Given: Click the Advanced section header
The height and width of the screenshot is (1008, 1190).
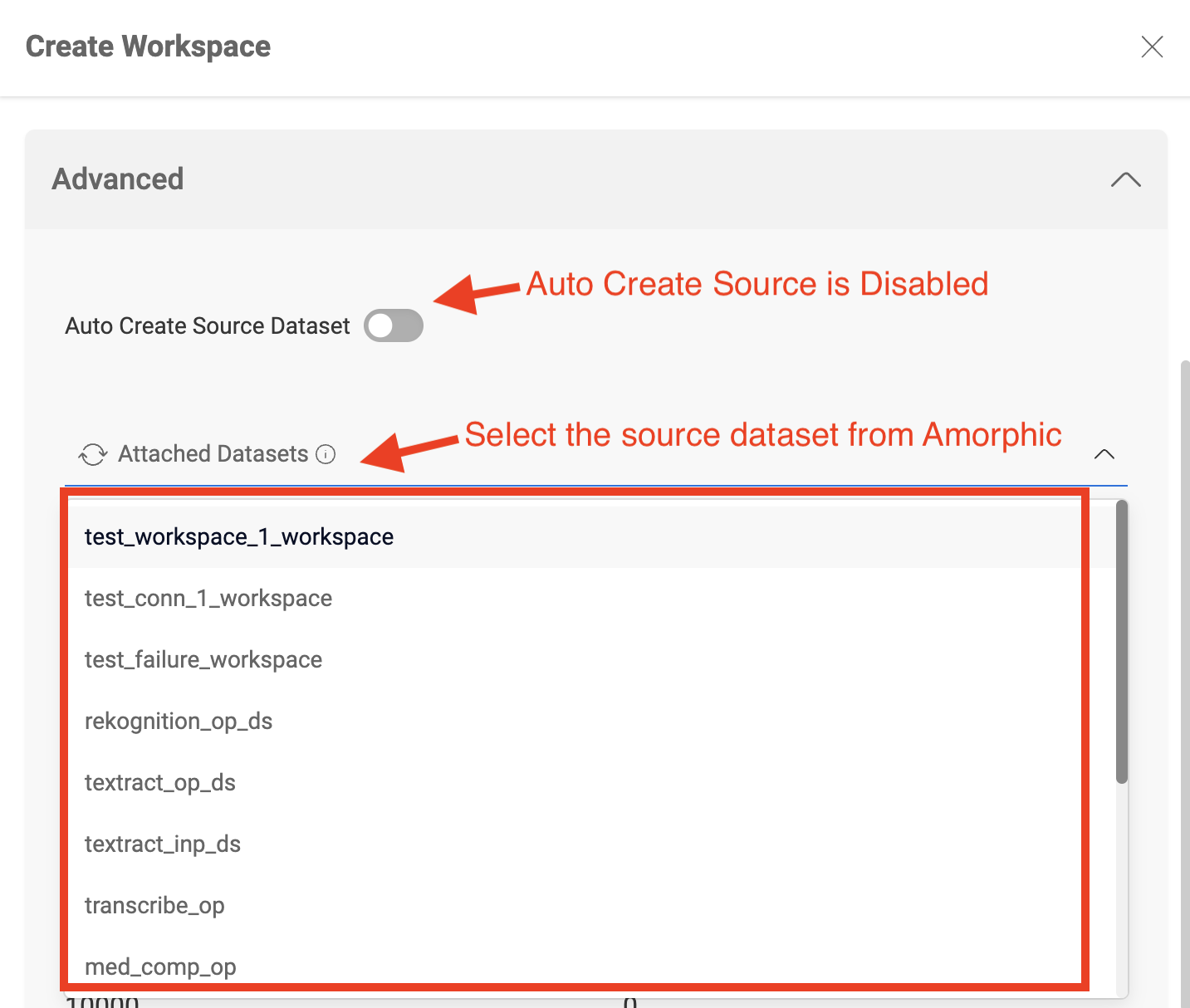Looking at the screenshot, I should 596,179.
